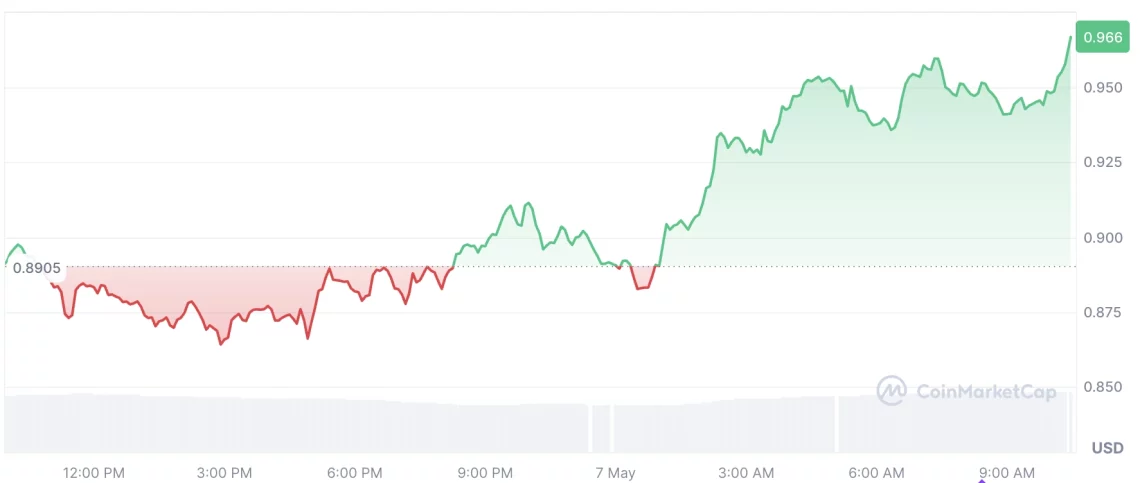Select the 12:00 PM time axis label
The image size is (1140, 483).
94,472
